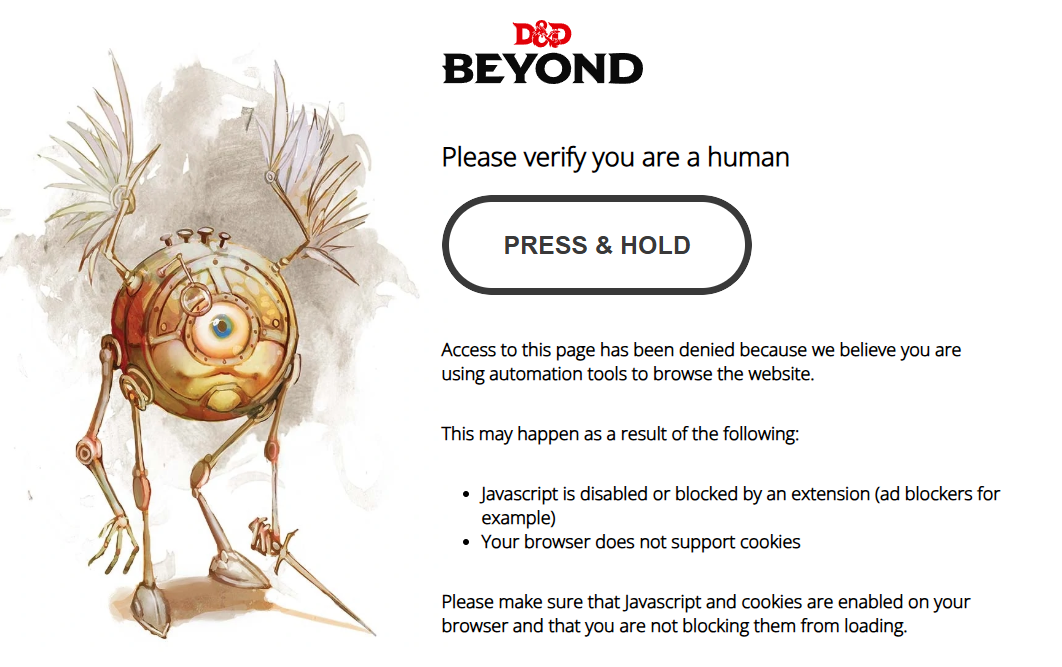
Task: Click the 'Please make sure that Javascript' paragraph
Action: (706, 614)
